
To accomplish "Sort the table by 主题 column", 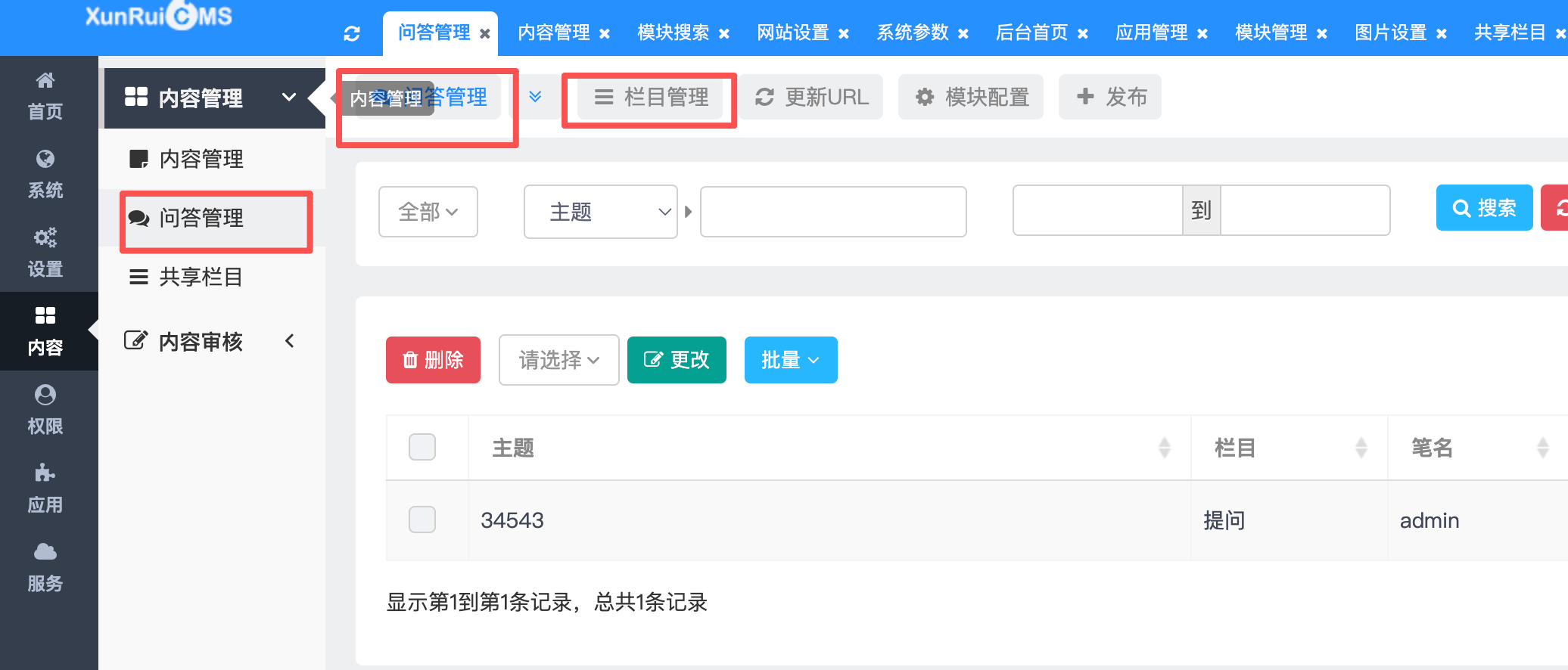I will [x=1164, y=448].
